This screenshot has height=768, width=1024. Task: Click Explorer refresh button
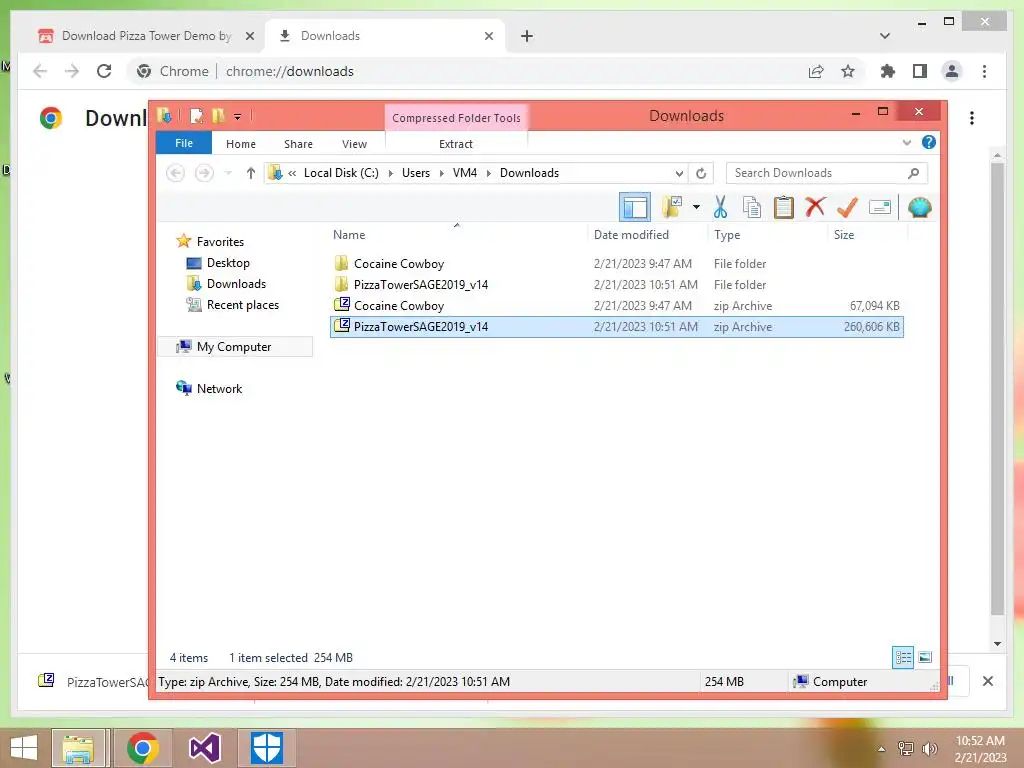[x=701, y=173]
